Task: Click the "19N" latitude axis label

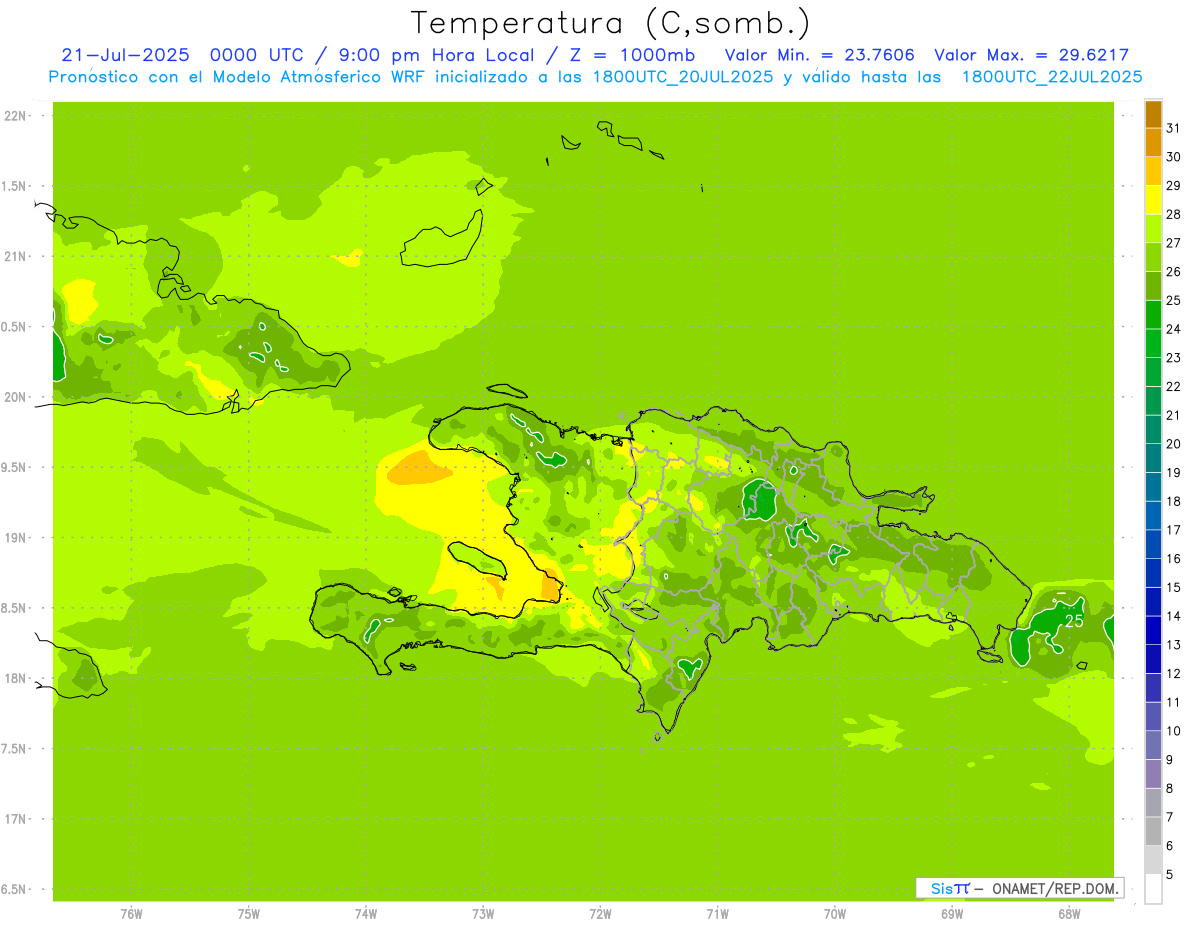Action: (x=15, y=538)
